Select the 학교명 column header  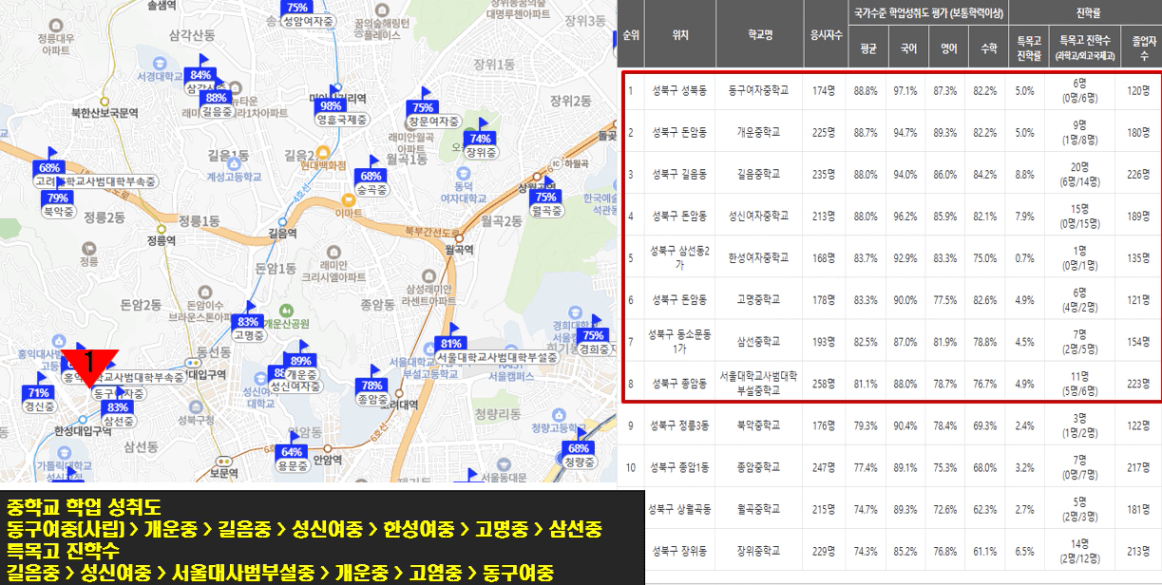pyautogui.click(x=760, y=34)
